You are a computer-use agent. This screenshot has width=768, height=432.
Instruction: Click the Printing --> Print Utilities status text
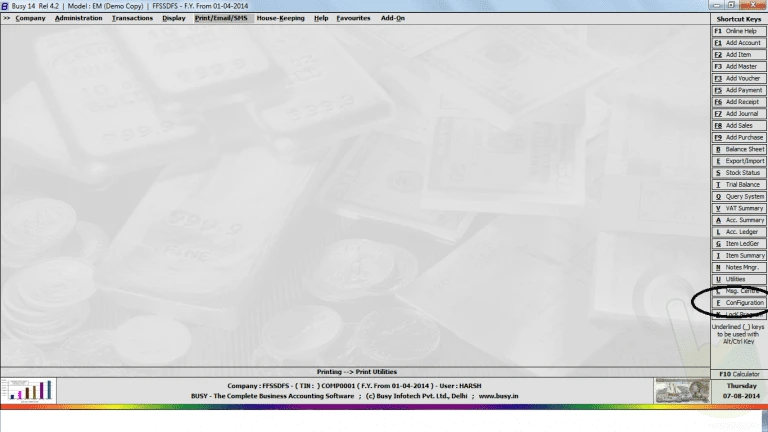pyautogui.click(x=357, y=372)
